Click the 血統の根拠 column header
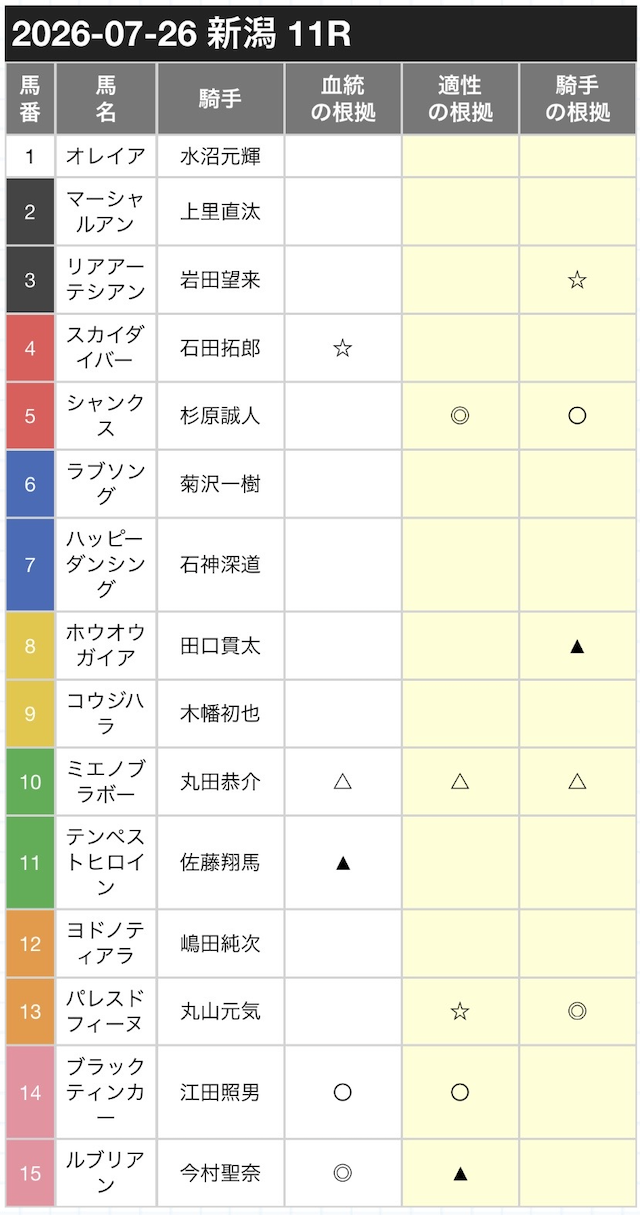The height and width of the screenshot is (1215, 640). (x=343, y=99)
